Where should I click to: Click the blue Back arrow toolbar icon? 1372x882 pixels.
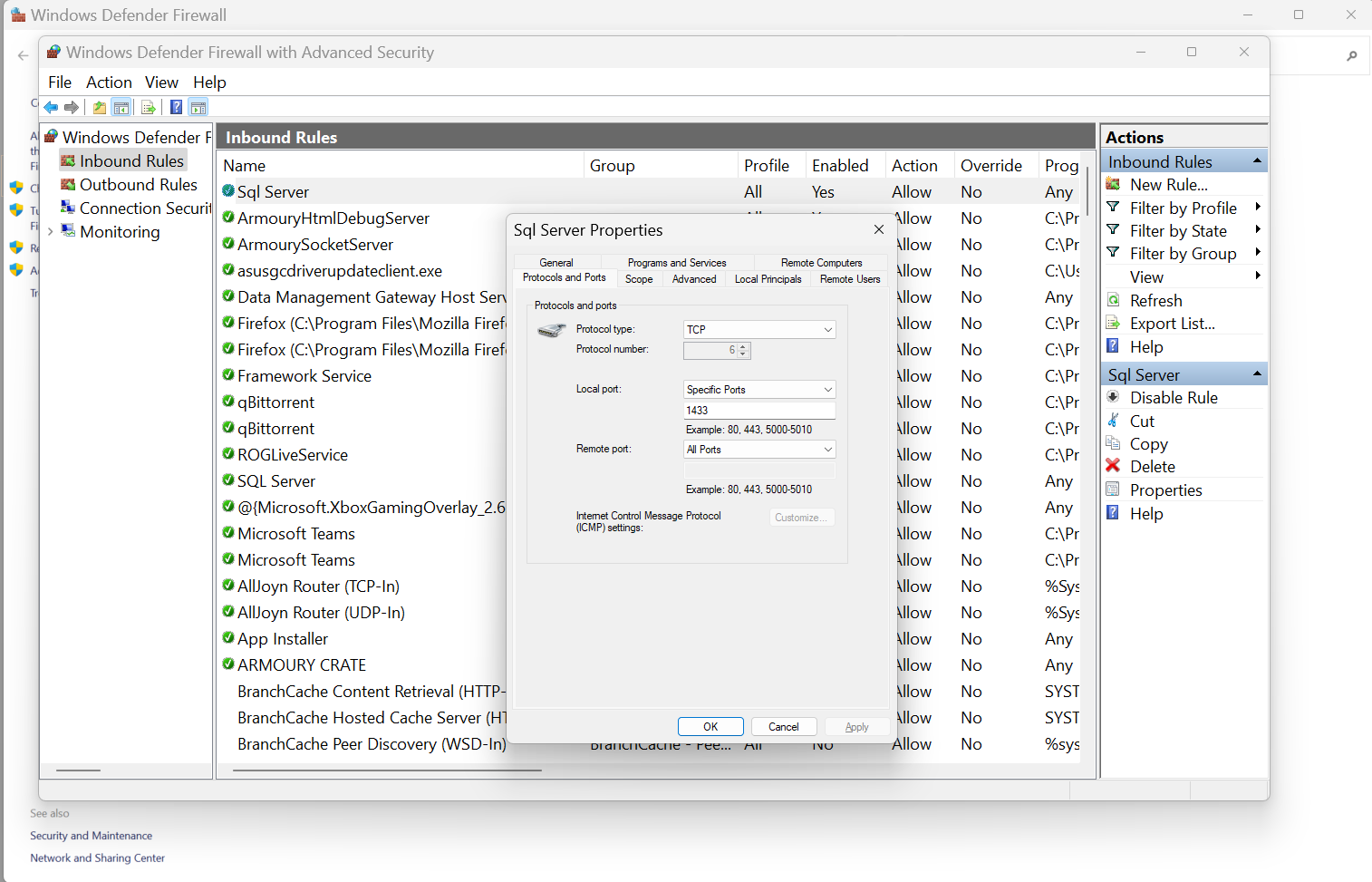coord(51,108)
